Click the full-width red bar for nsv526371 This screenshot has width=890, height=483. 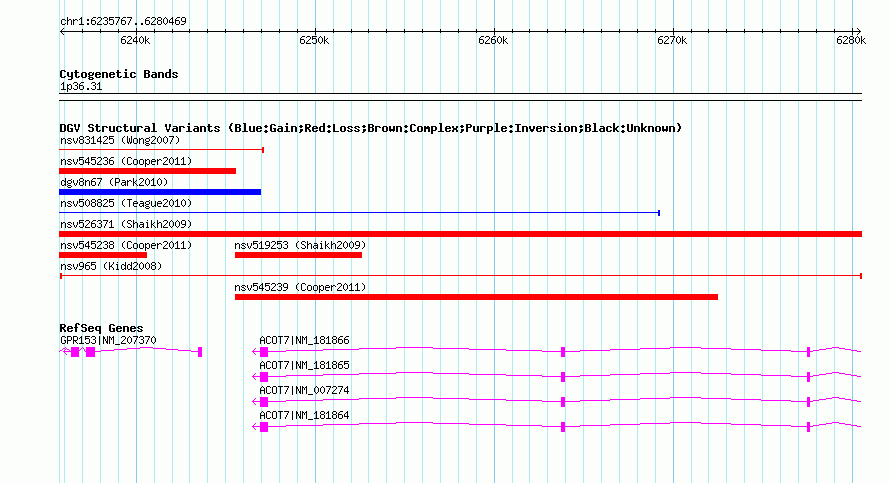click(461, 234)
